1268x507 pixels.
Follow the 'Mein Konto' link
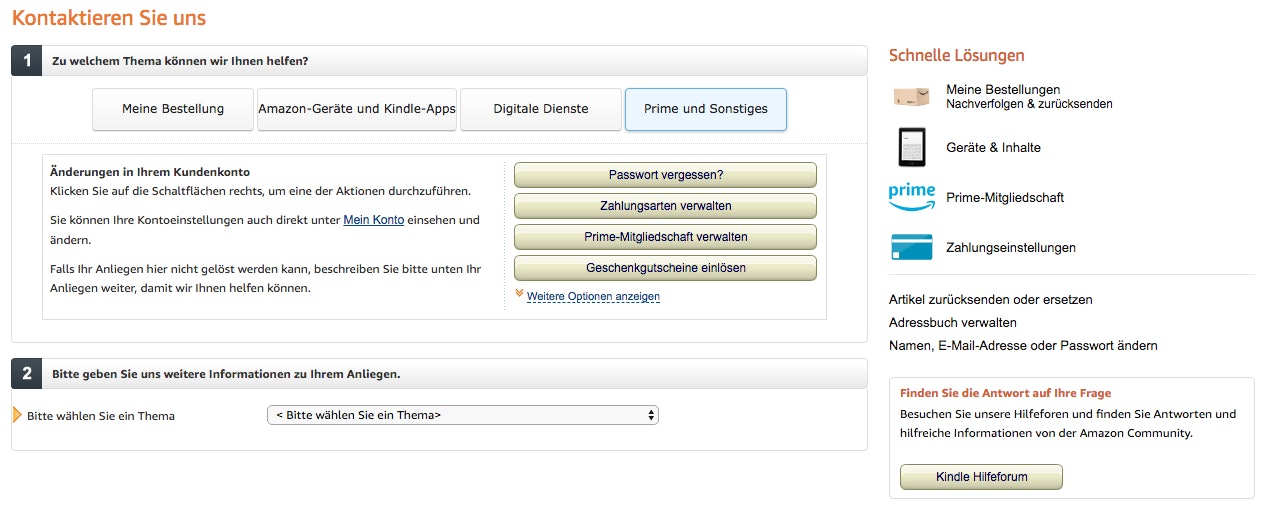pos(373,220)
